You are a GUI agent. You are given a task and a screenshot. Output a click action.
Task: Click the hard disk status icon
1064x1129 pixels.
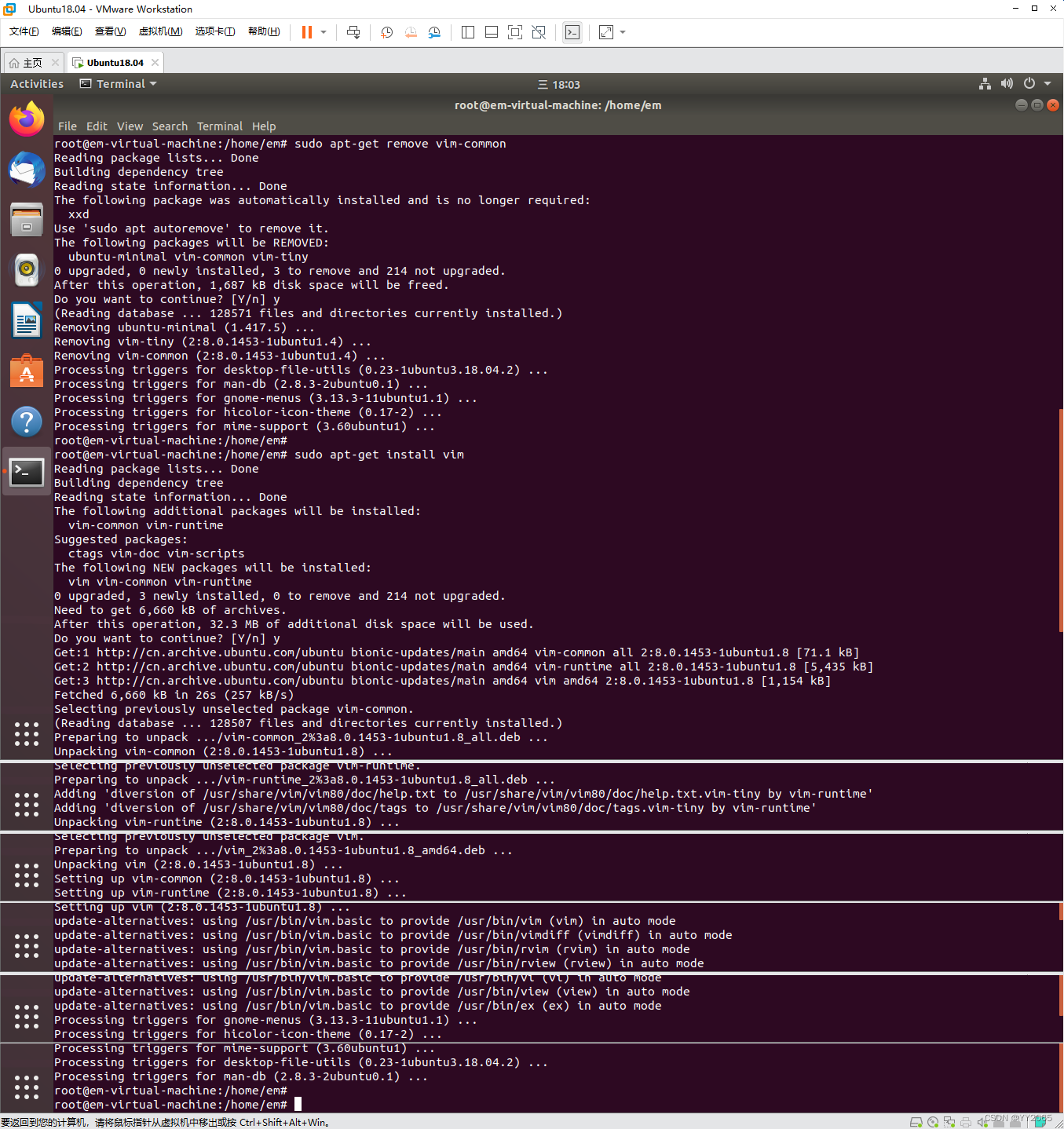coord(916,1122)
